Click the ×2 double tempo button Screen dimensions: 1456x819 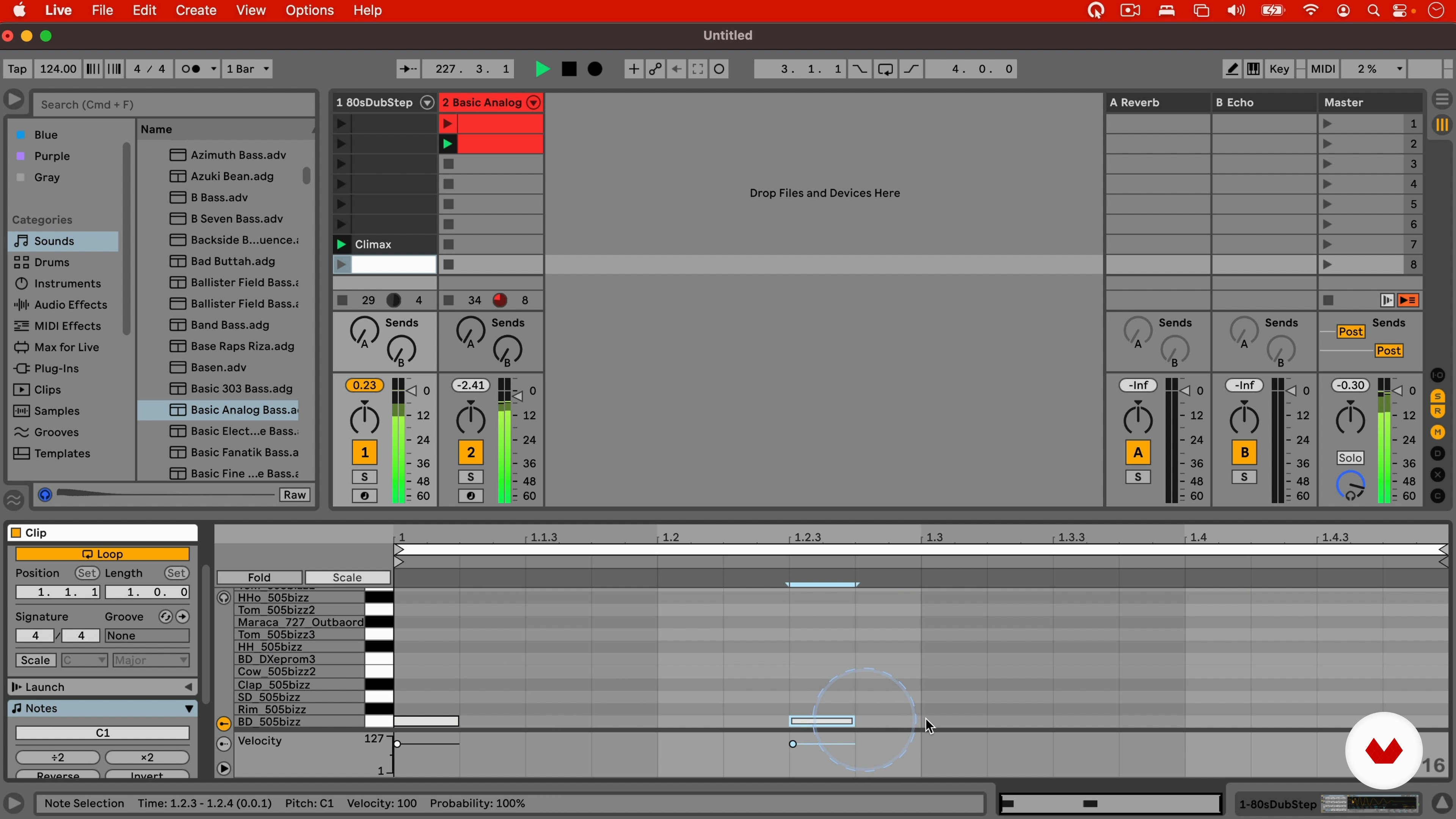pyautogui.click(x=147, y=758)
